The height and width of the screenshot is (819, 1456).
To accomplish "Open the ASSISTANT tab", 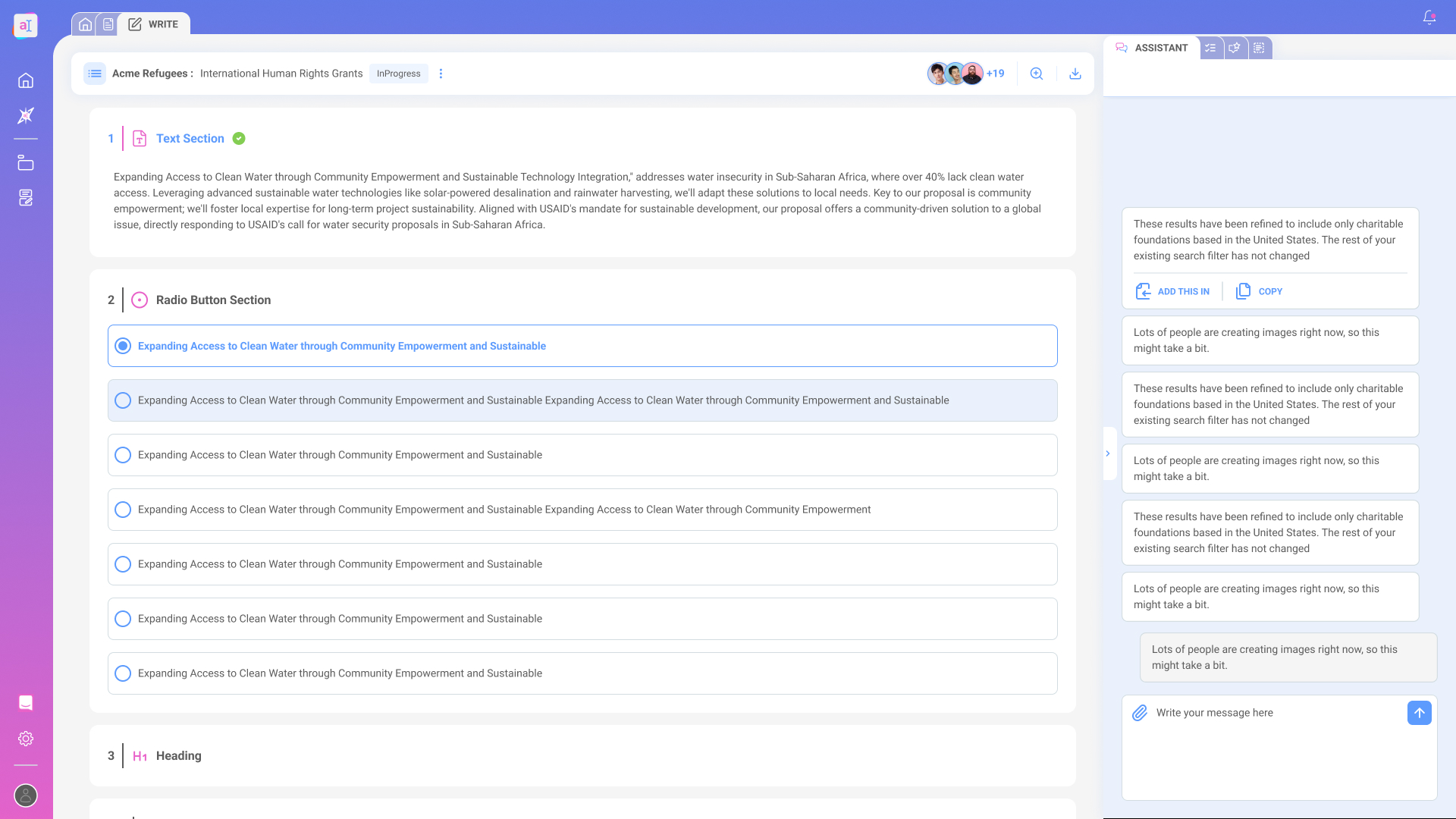I will (1152, 48).
